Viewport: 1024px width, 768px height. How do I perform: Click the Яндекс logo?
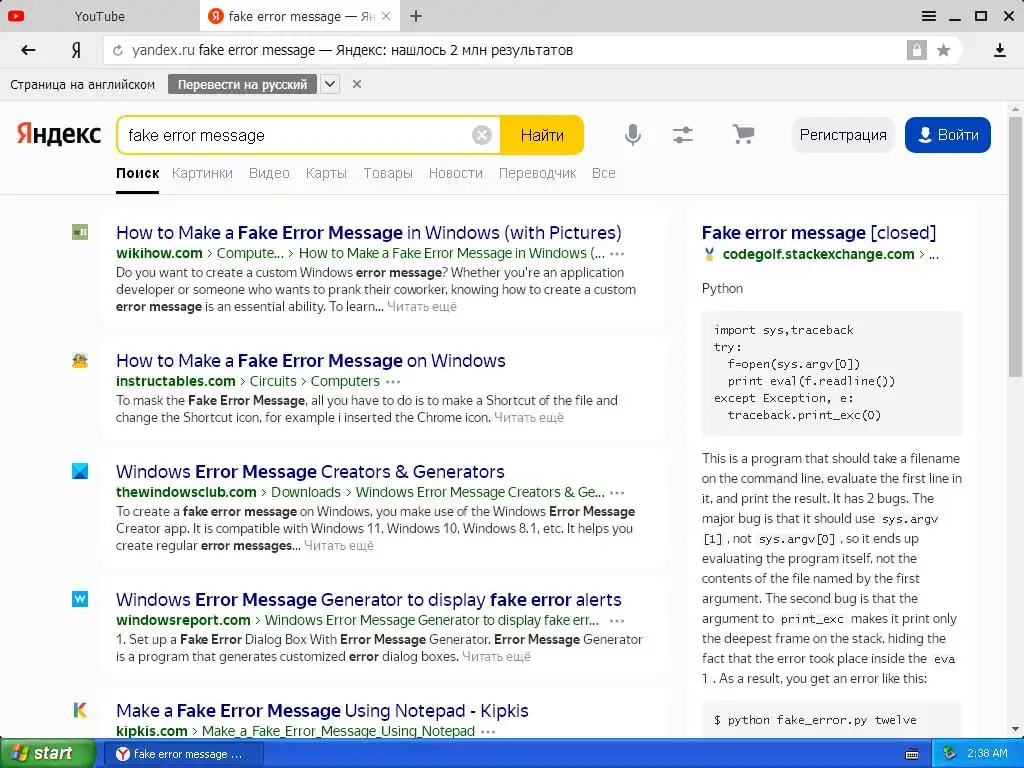(59, 134)
